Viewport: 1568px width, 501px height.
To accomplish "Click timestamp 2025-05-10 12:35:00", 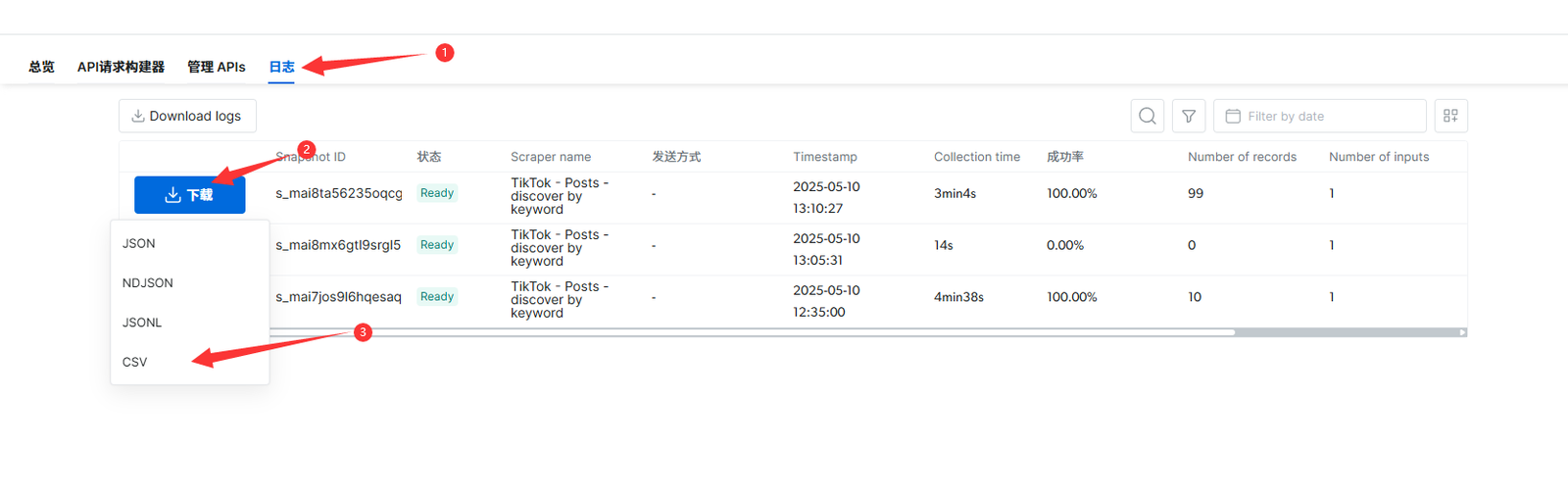I will pos(826,301).
